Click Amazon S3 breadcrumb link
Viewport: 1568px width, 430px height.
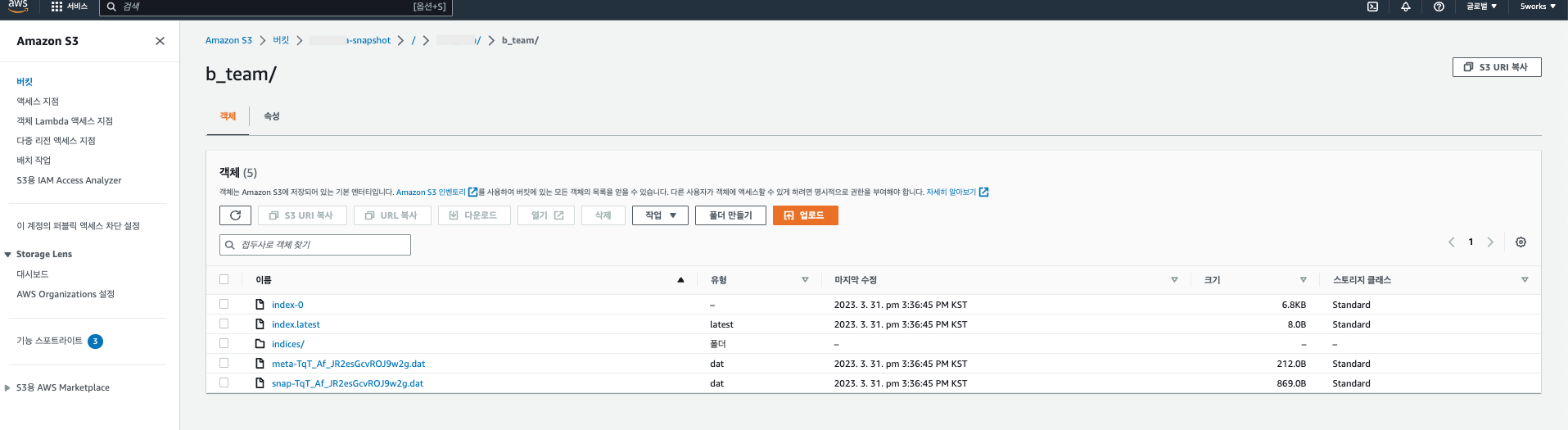point(228,40)
